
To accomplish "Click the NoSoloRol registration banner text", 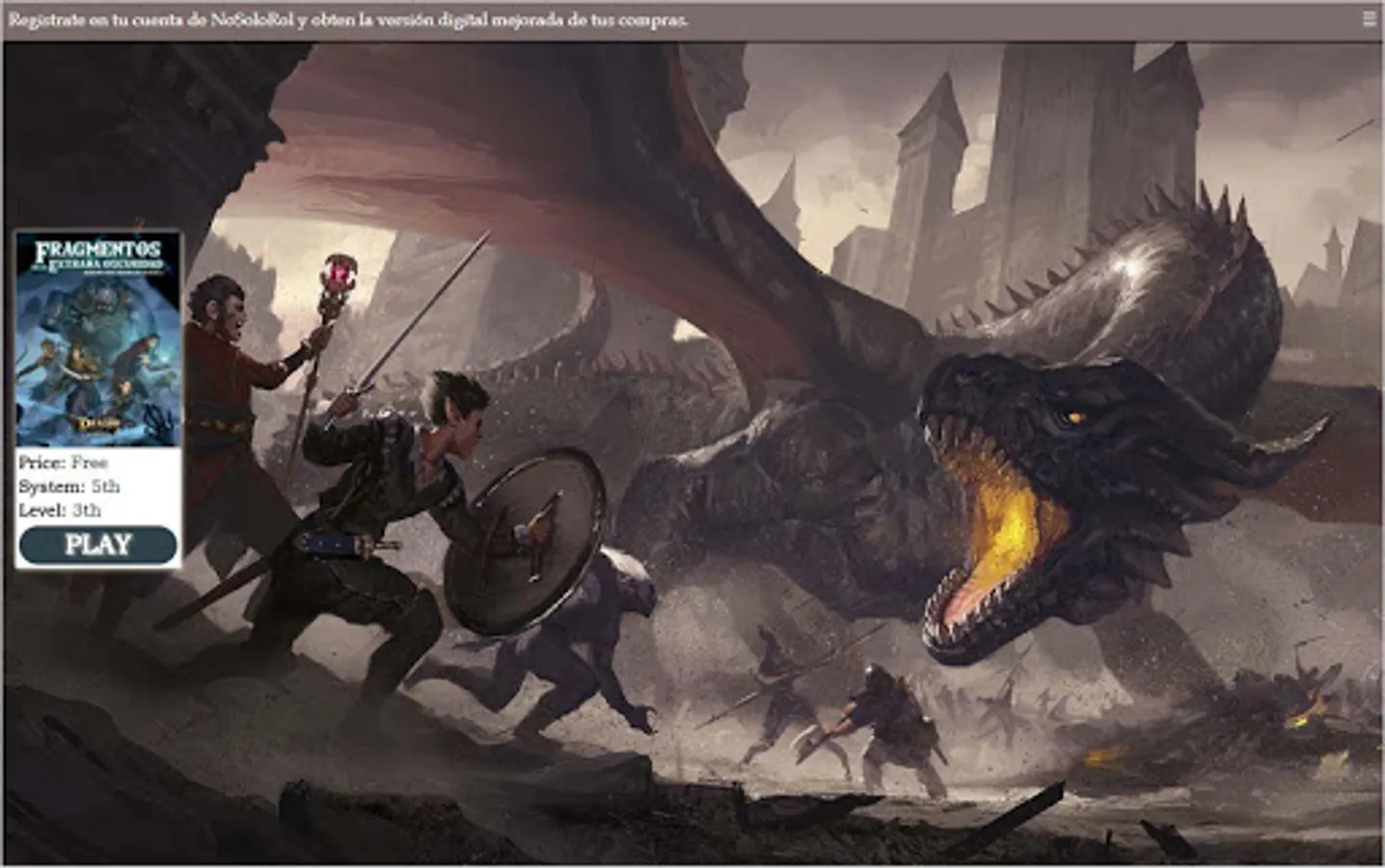I will click(348, 20).
